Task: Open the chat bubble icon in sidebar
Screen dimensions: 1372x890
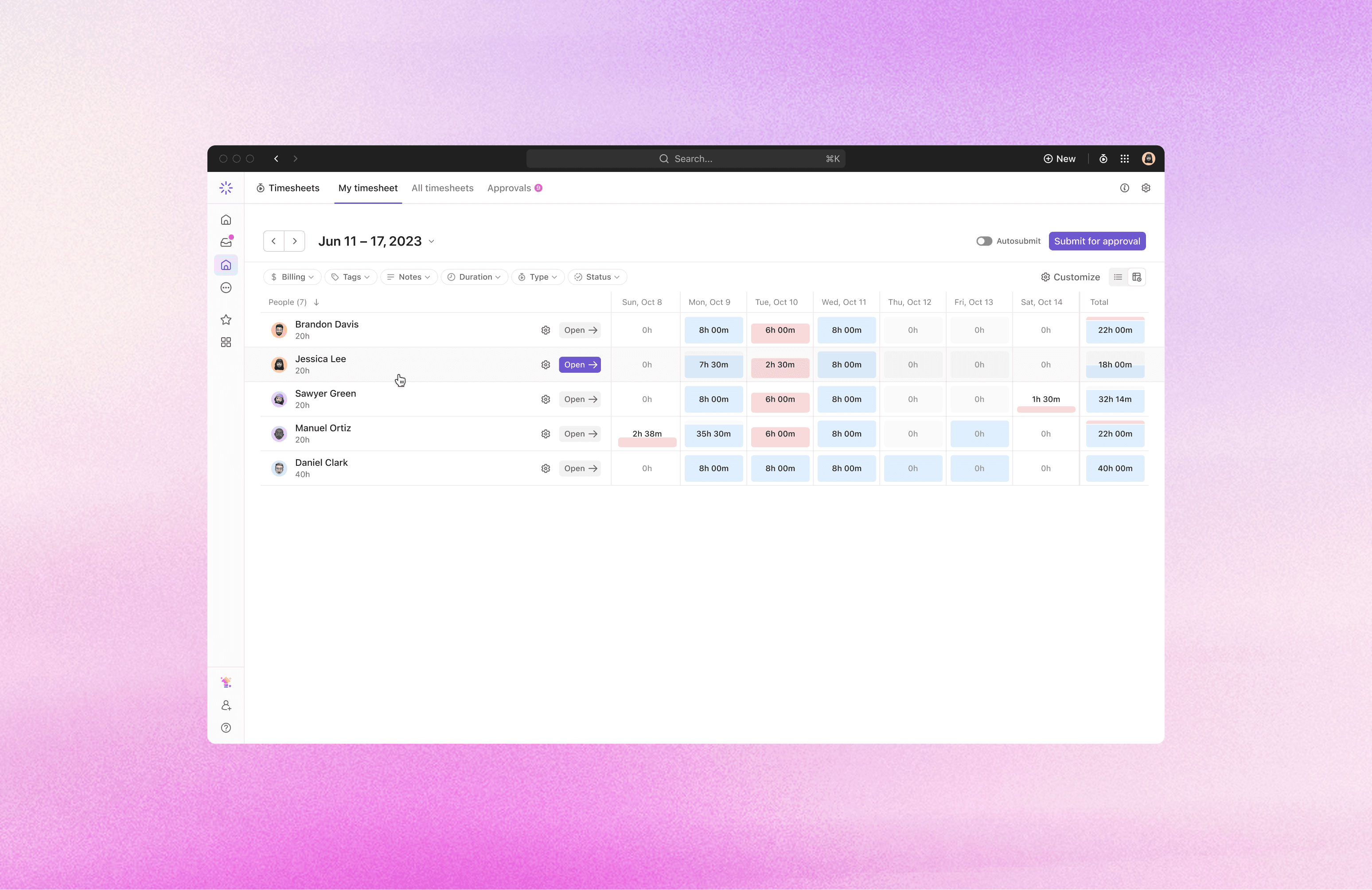Action: [226, 288]
